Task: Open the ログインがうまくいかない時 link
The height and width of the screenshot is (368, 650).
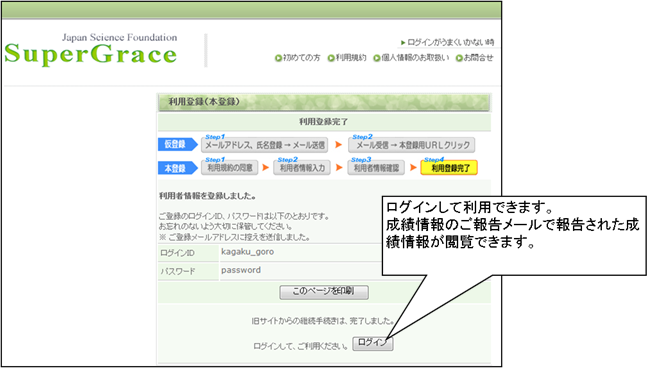Action: (451, 42)
